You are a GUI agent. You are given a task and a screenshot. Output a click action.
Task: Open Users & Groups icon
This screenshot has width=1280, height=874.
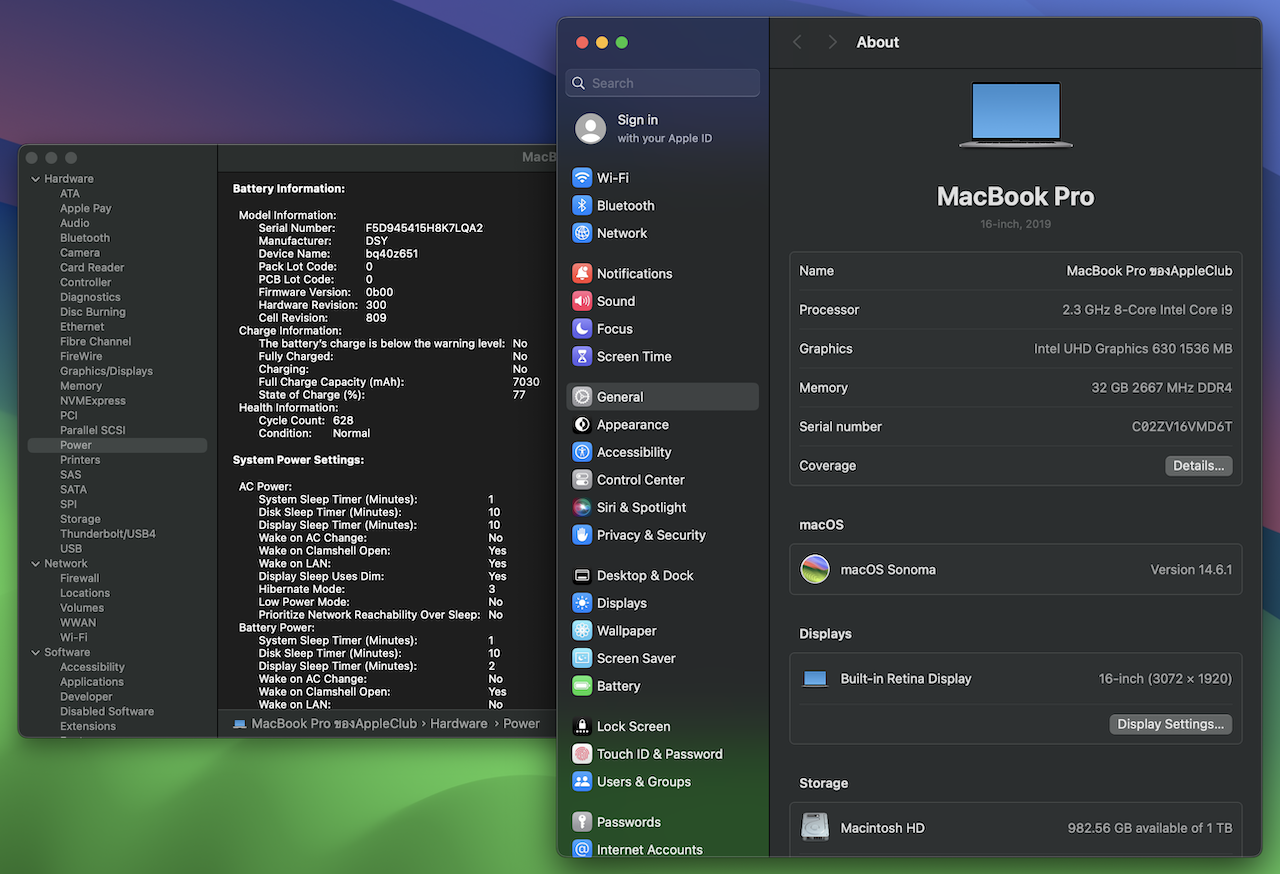582,782
